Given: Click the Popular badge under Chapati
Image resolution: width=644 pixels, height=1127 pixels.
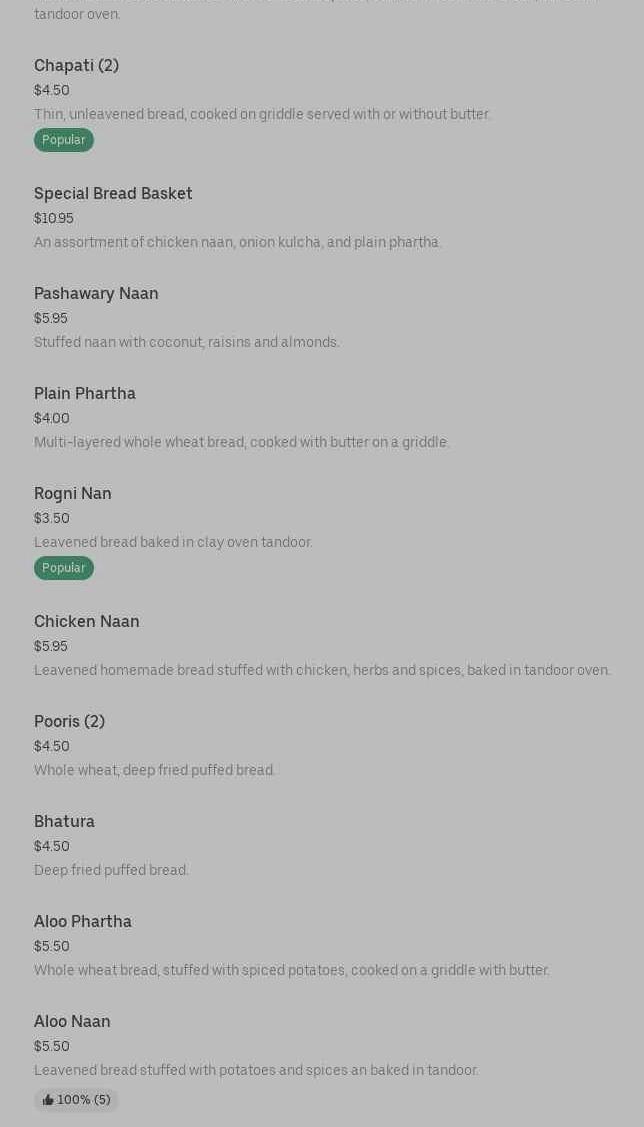Looking at the screenshot, I should point(64,140).
